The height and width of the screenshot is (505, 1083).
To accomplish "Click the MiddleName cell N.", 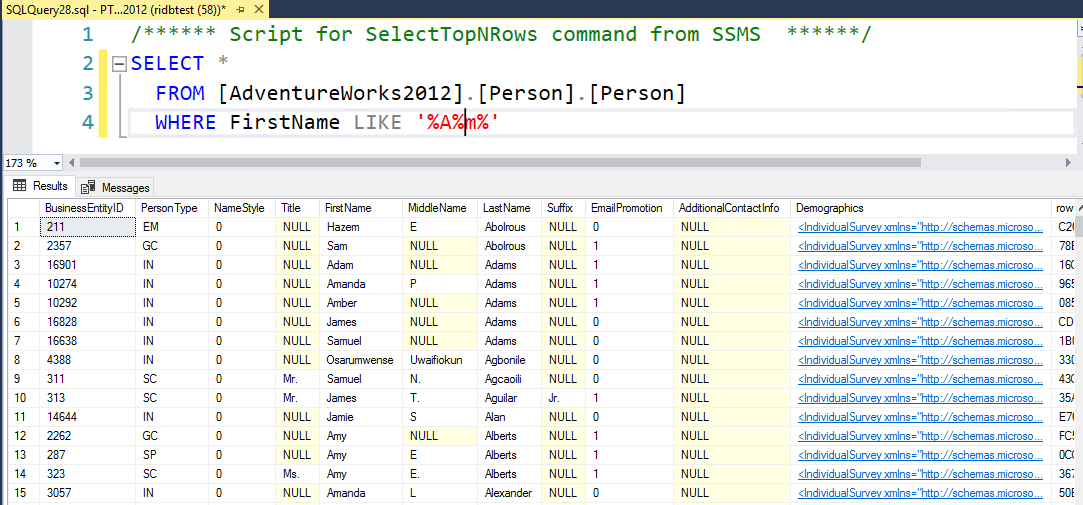I will coord(440,379).
